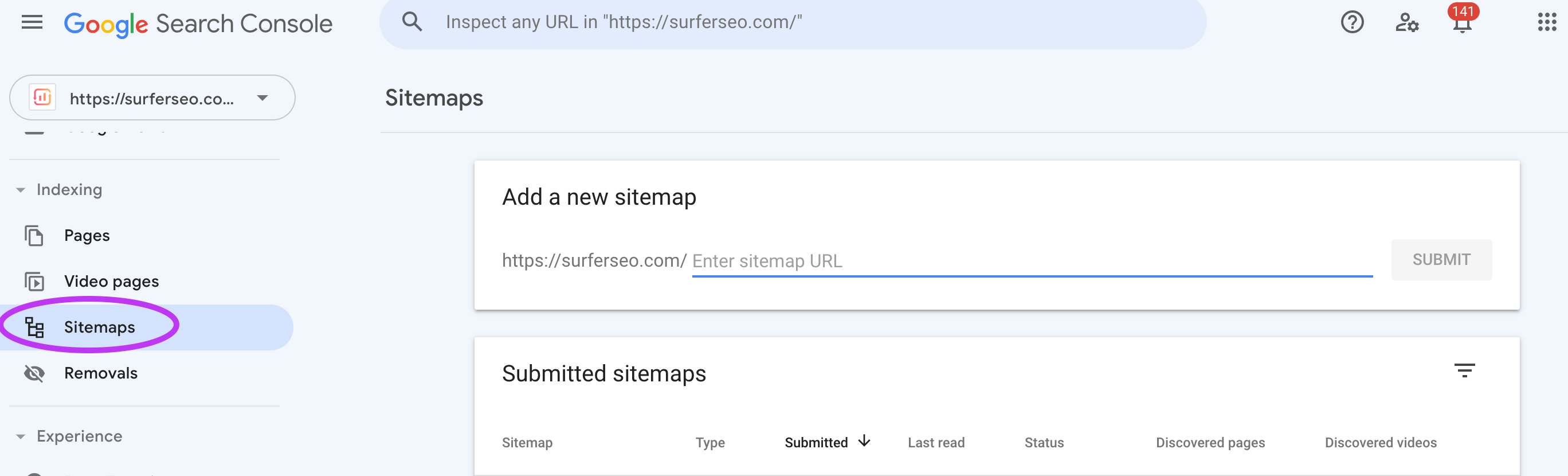Viewport: 1568px width, 476px height.
Task: Open Video pages report
Action: [111, 282]
